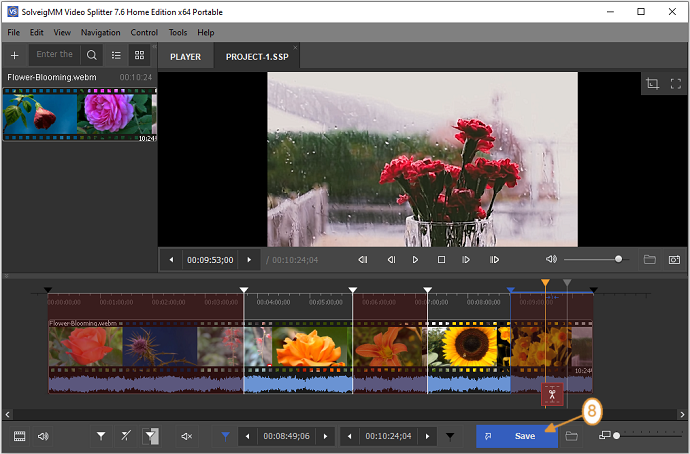Select Flower-Blooming.webm thumbnail in media list

coord(80,114)
